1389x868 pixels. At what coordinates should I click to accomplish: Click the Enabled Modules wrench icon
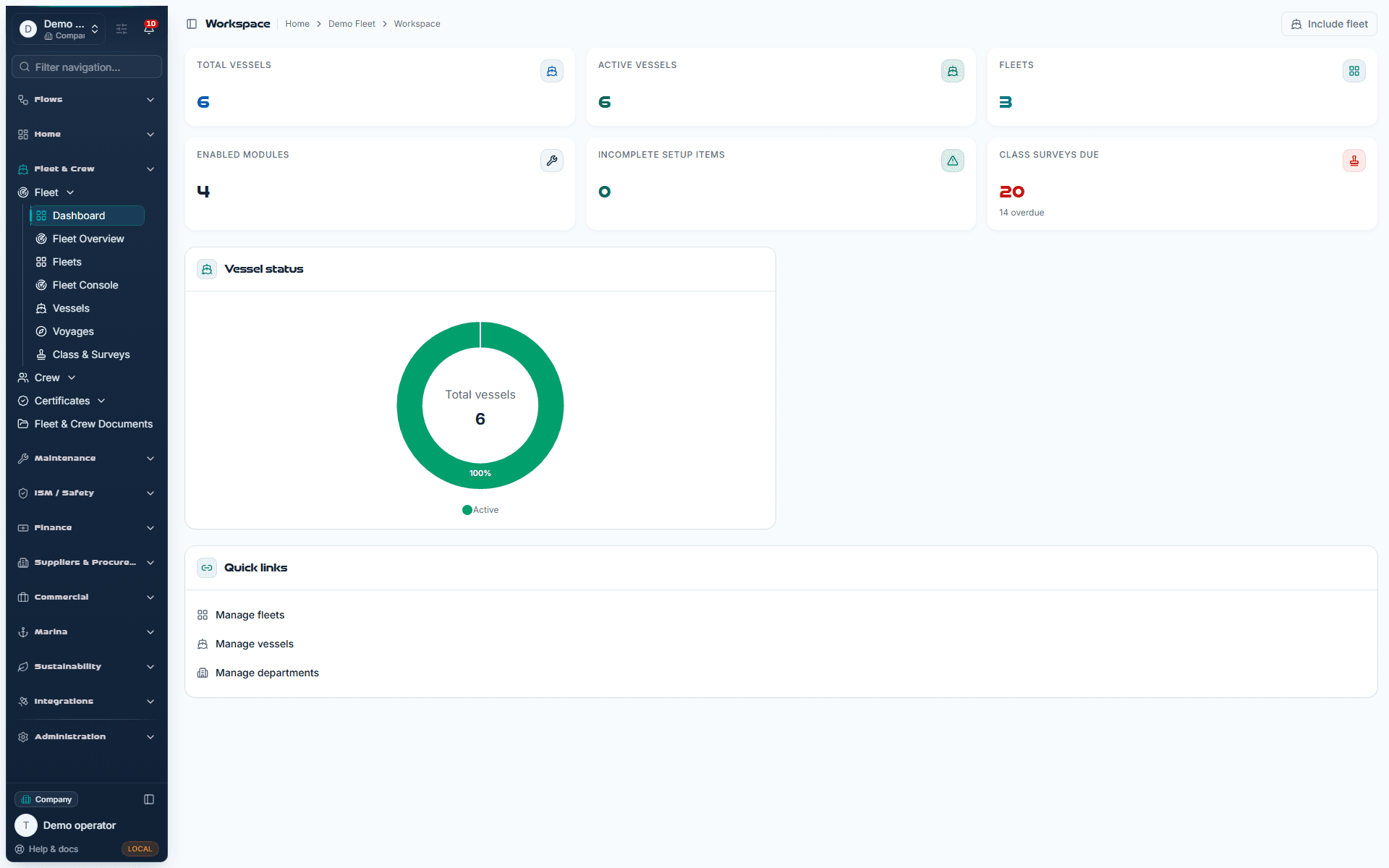[x=552, y=161]
